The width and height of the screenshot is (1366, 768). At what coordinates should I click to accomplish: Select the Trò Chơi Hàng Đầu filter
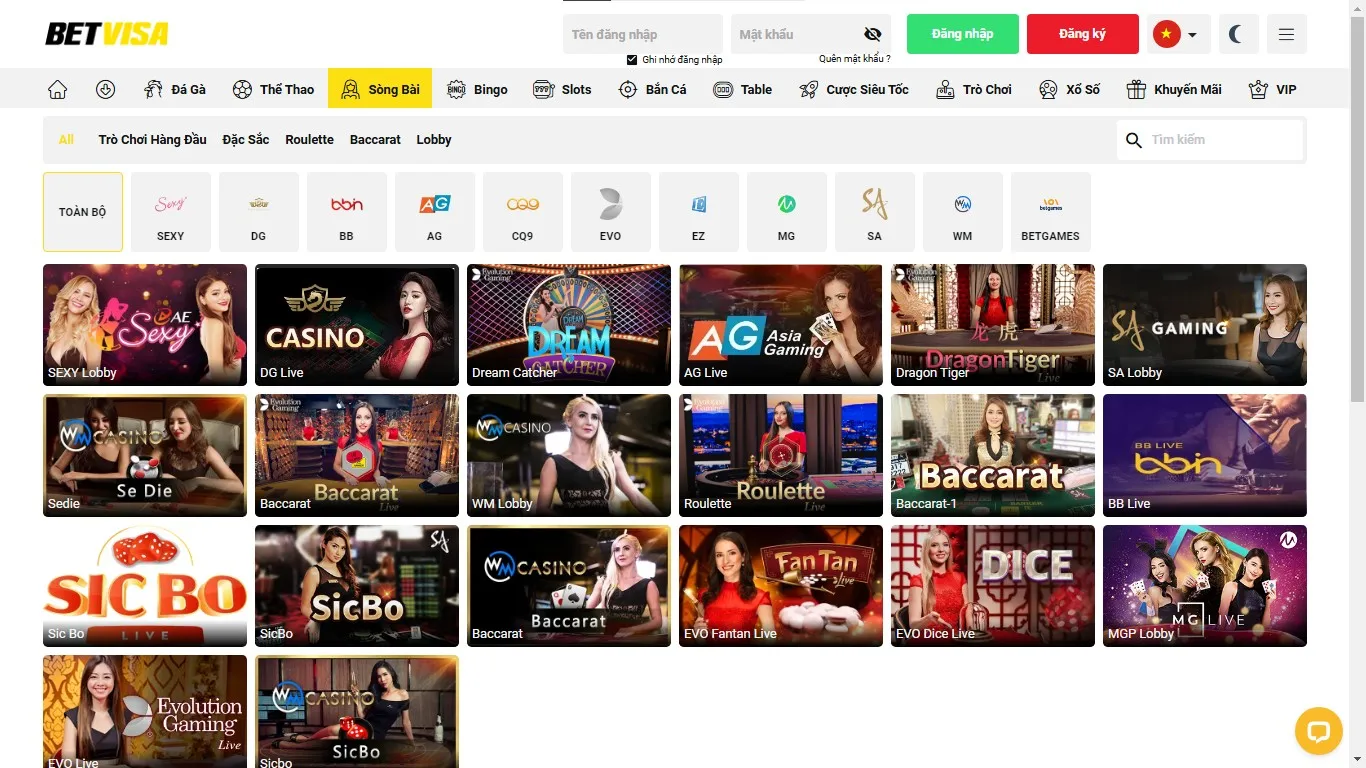point(153,140)
